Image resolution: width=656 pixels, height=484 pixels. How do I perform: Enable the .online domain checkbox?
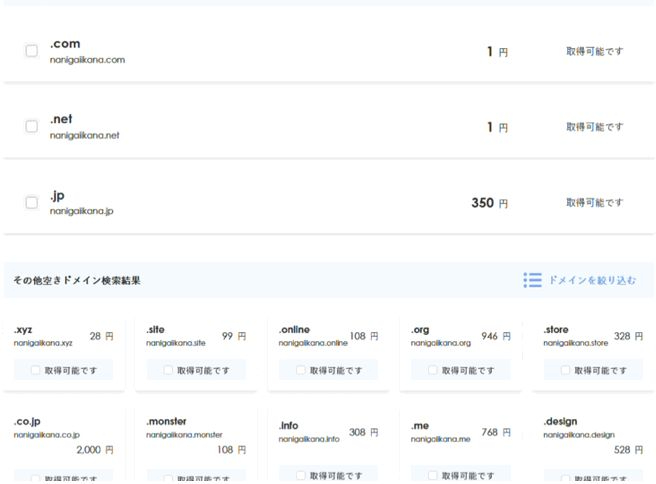[300, 370]
